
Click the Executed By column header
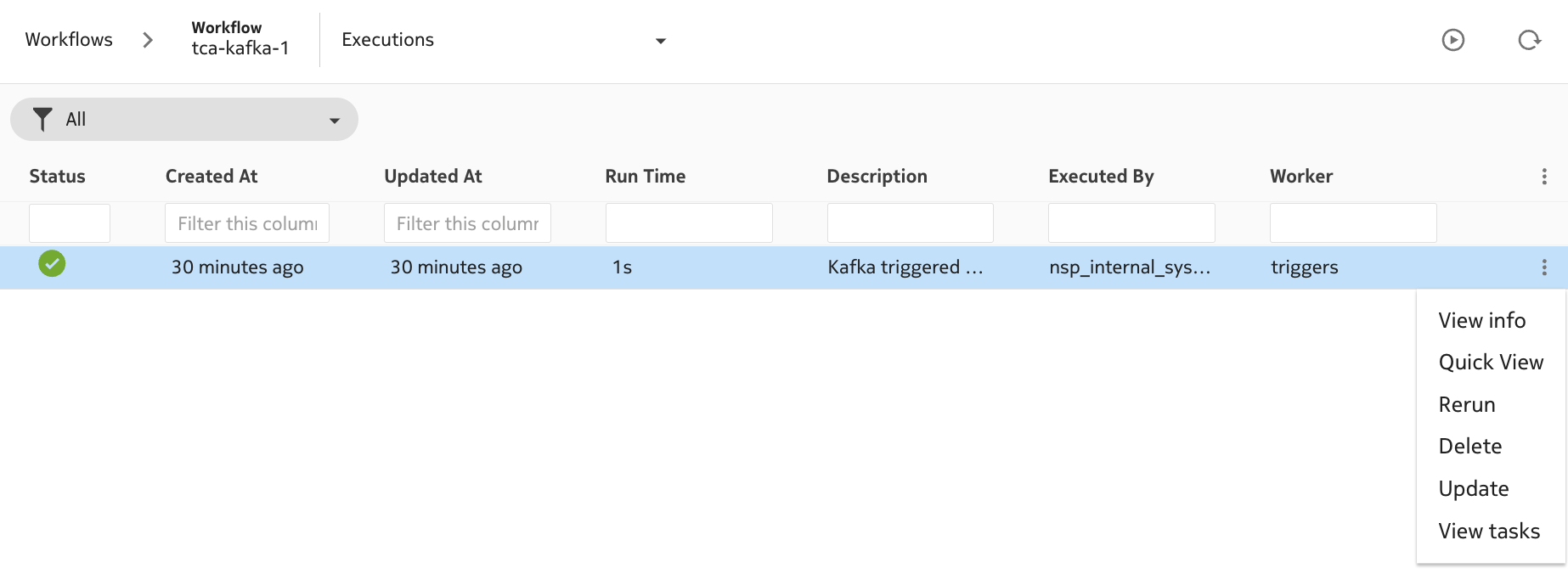(1100, 177)
